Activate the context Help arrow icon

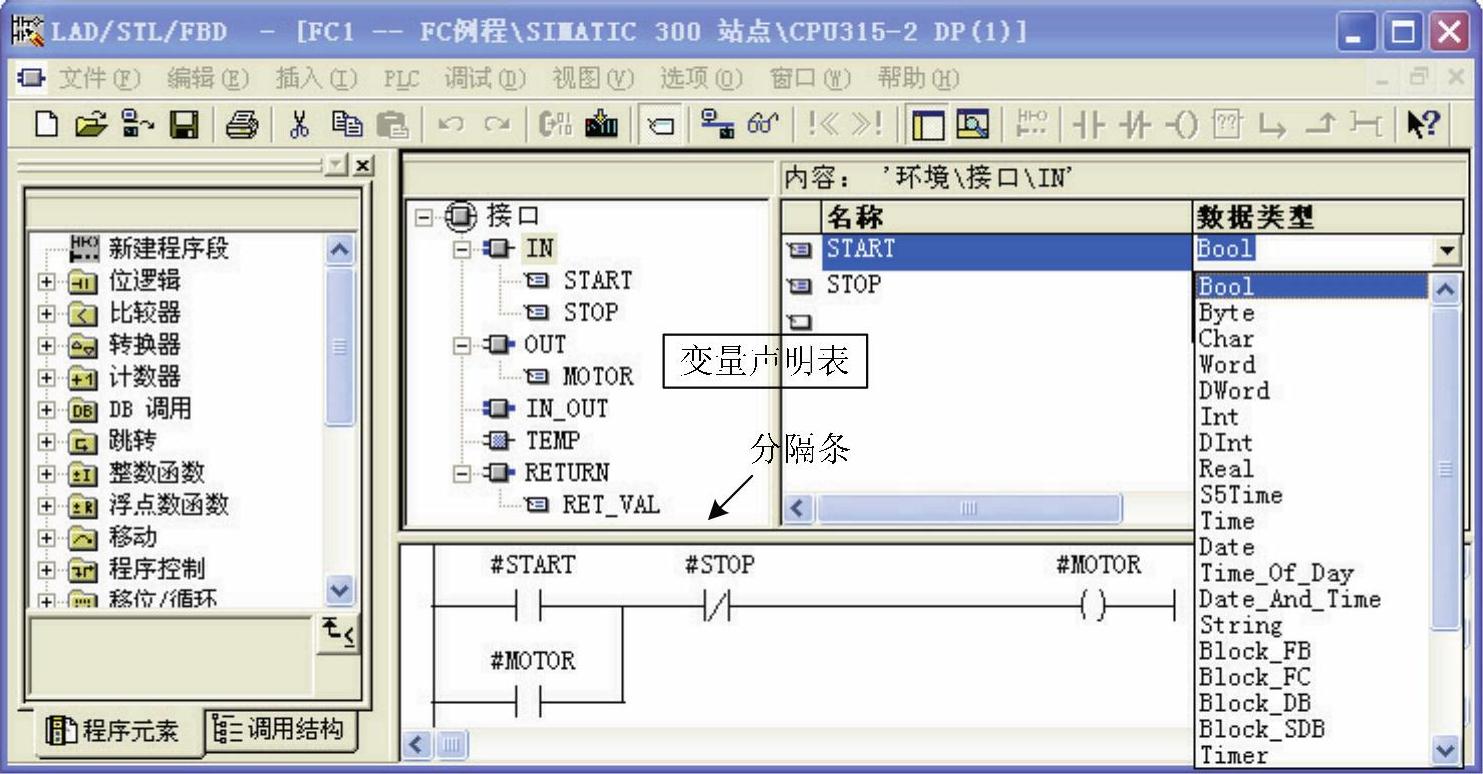(1423, 124)
